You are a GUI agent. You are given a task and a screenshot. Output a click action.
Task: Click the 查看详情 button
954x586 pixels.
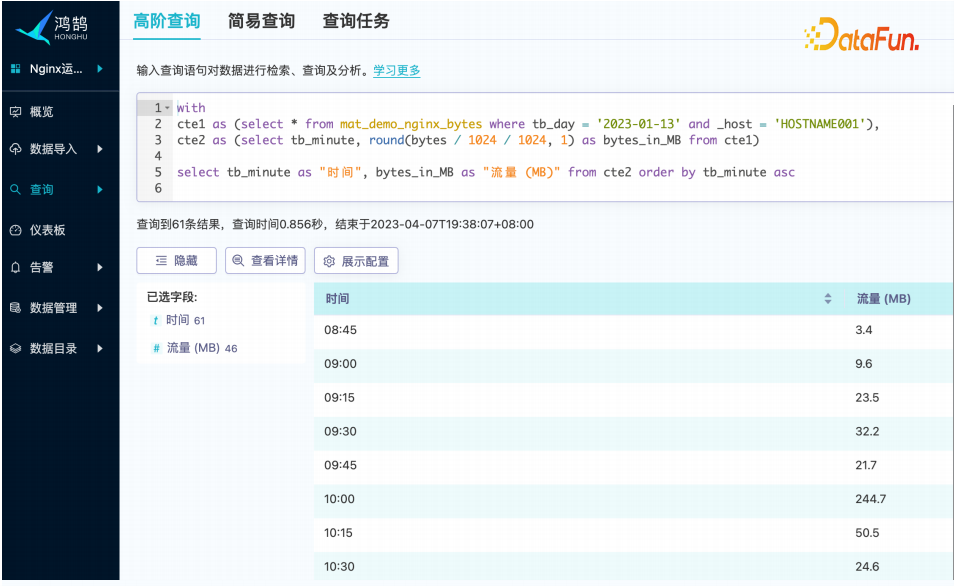265,261
